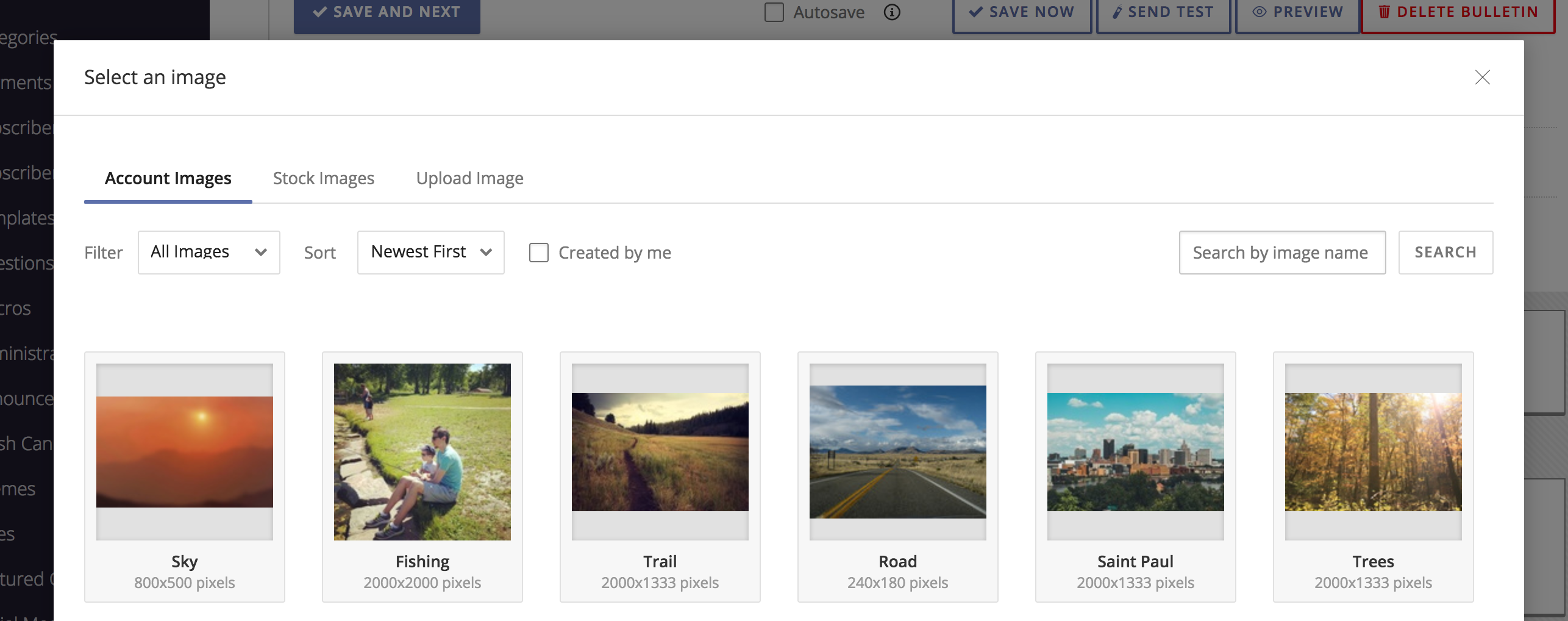Click the Search by image name field

1281,252
